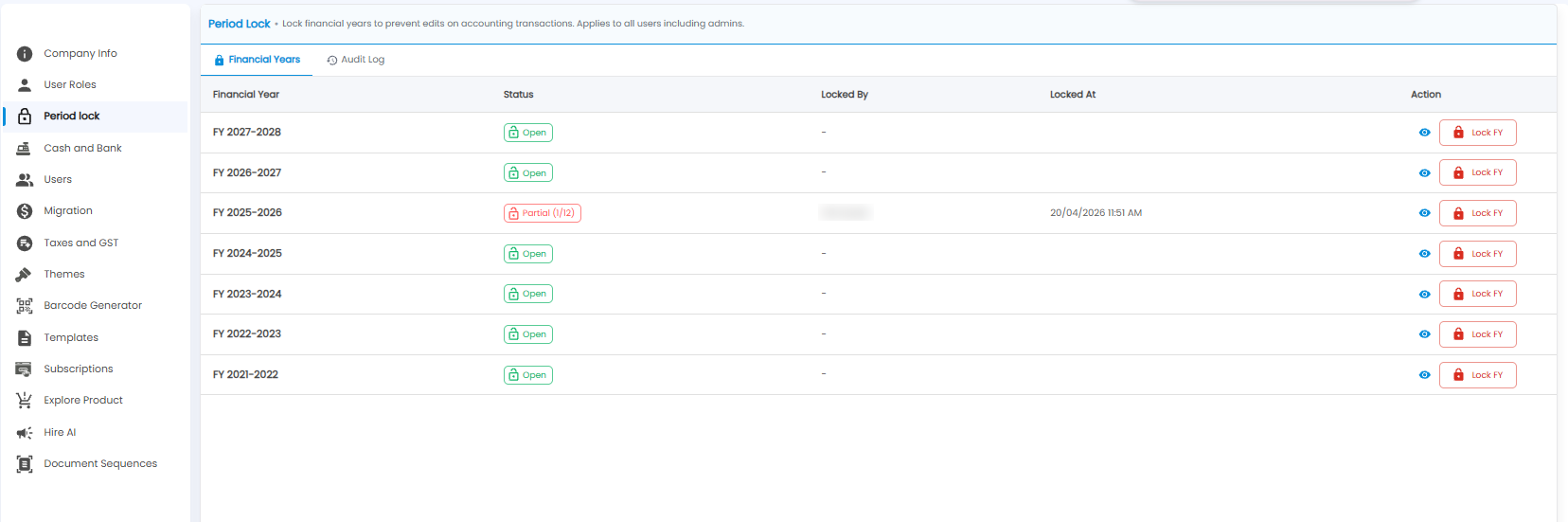The image size is (1568, 522).
Task: Click the Document Sequences icon
Action: click(x=25, y=464)
